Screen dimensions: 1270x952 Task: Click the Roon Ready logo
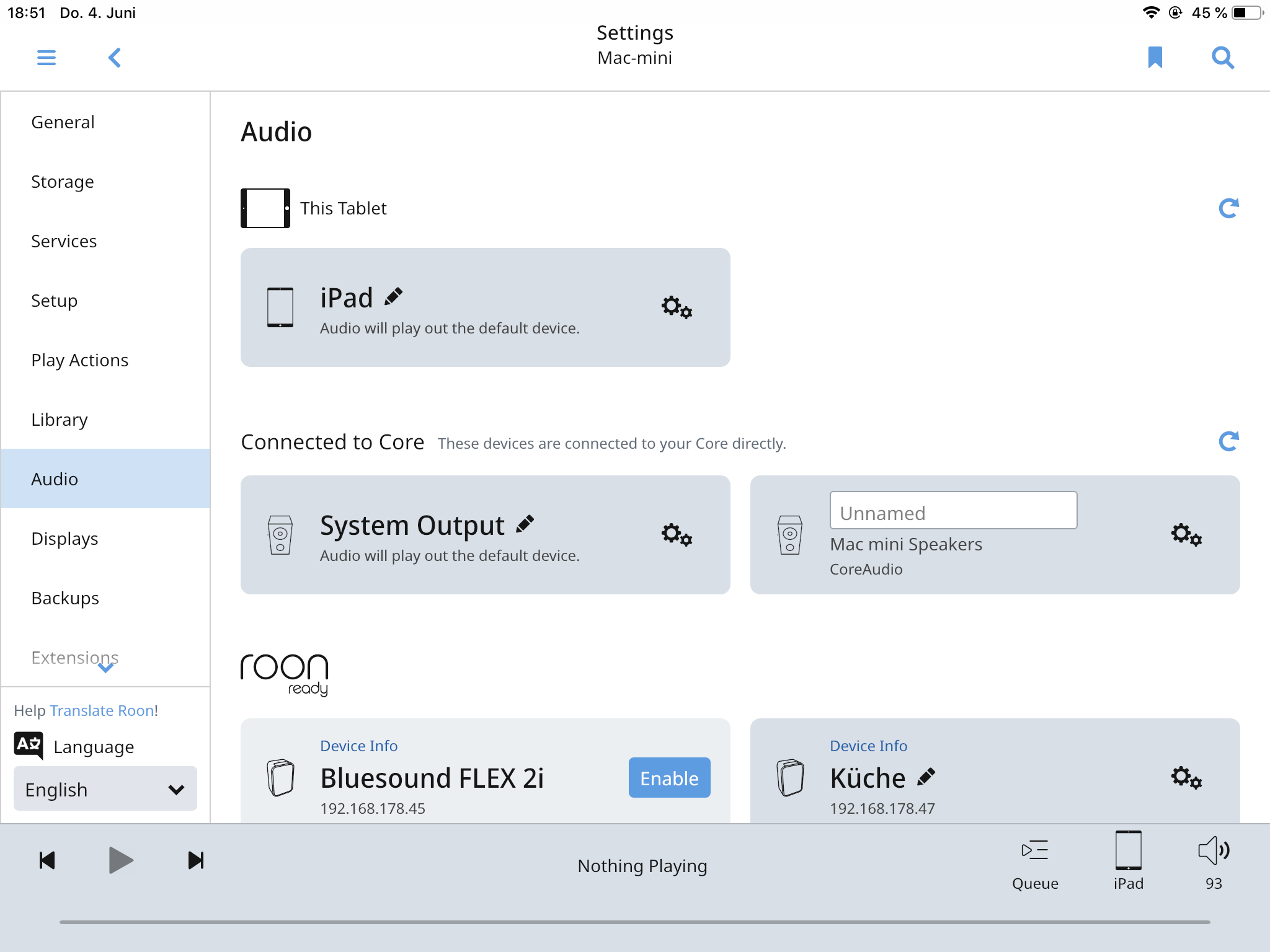pyautogui.click(x=285, y=674)
